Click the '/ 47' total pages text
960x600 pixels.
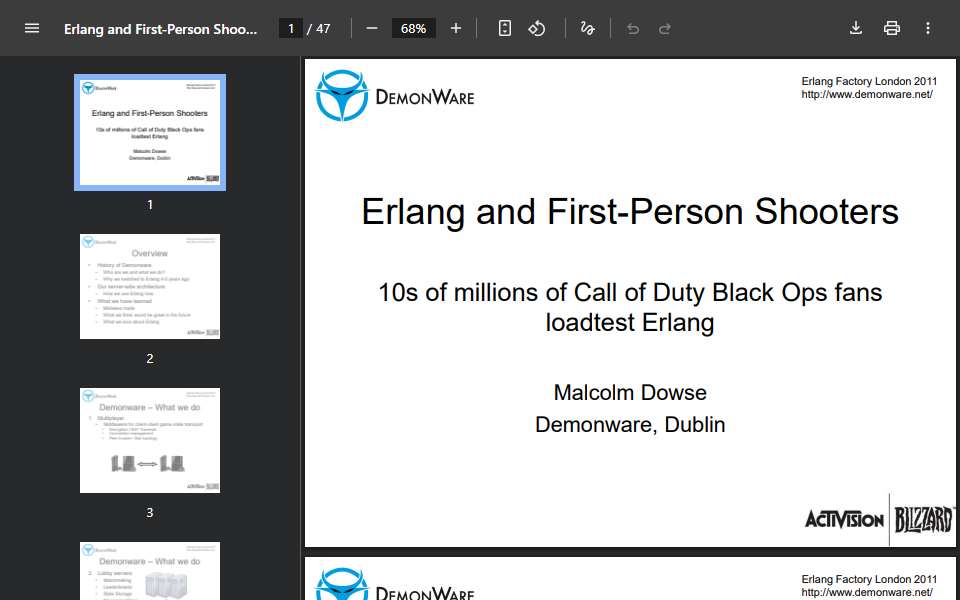319,29
